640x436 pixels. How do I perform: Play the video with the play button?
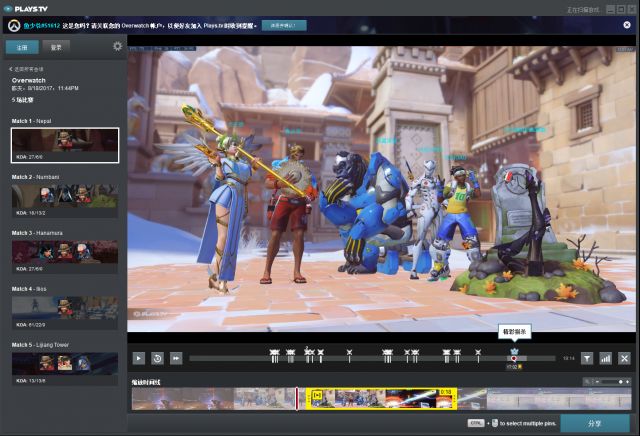point(139,358)
